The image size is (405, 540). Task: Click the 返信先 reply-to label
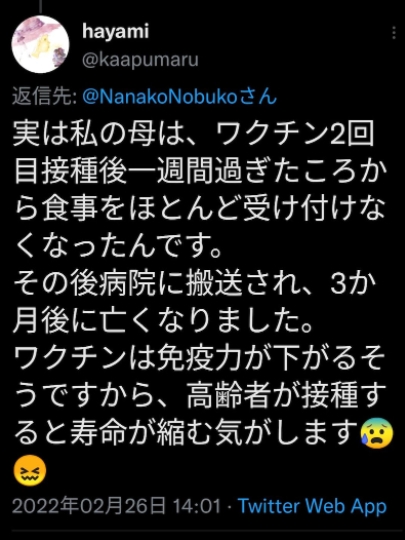click(44, 97)
